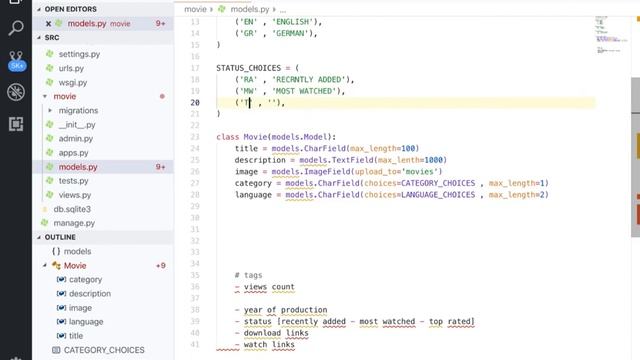
Task: Close models.py in Open Editors
Action: pos(48,24)
